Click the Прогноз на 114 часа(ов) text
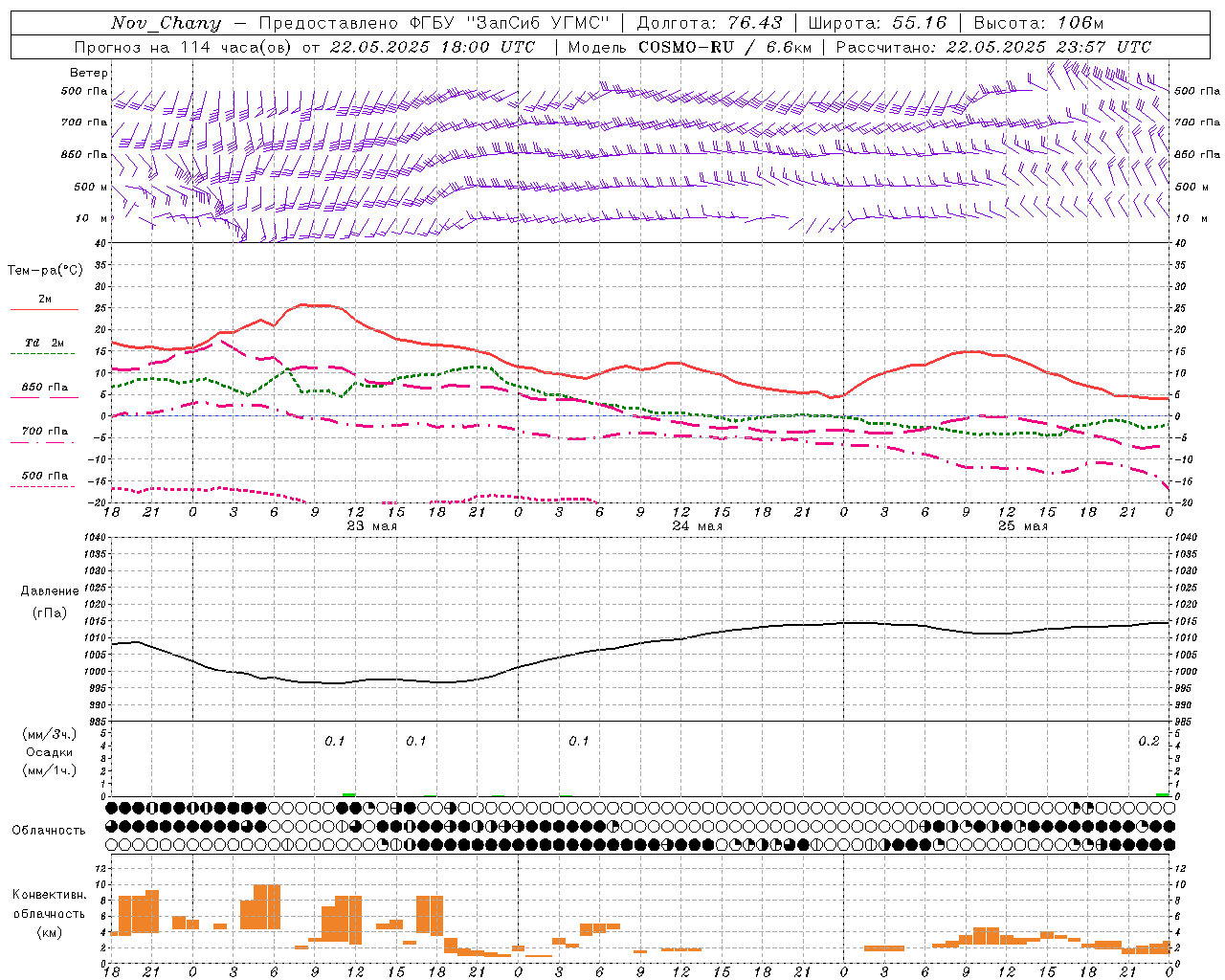The width and height of the screenshot is (1225, 980). (x=184, y=47)
